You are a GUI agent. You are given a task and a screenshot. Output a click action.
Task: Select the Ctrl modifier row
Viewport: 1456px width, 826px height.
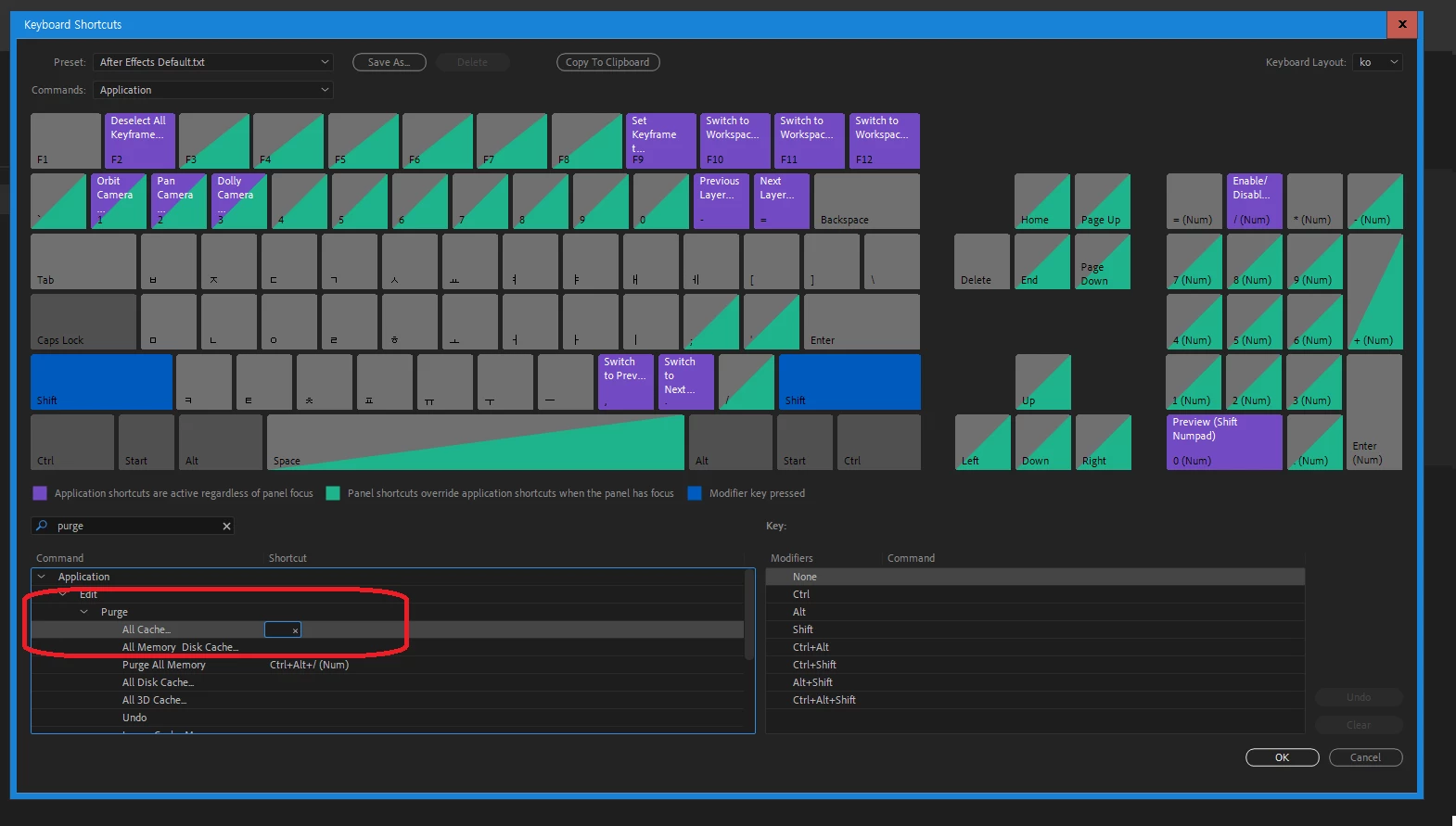click(x=1035, y=594)
